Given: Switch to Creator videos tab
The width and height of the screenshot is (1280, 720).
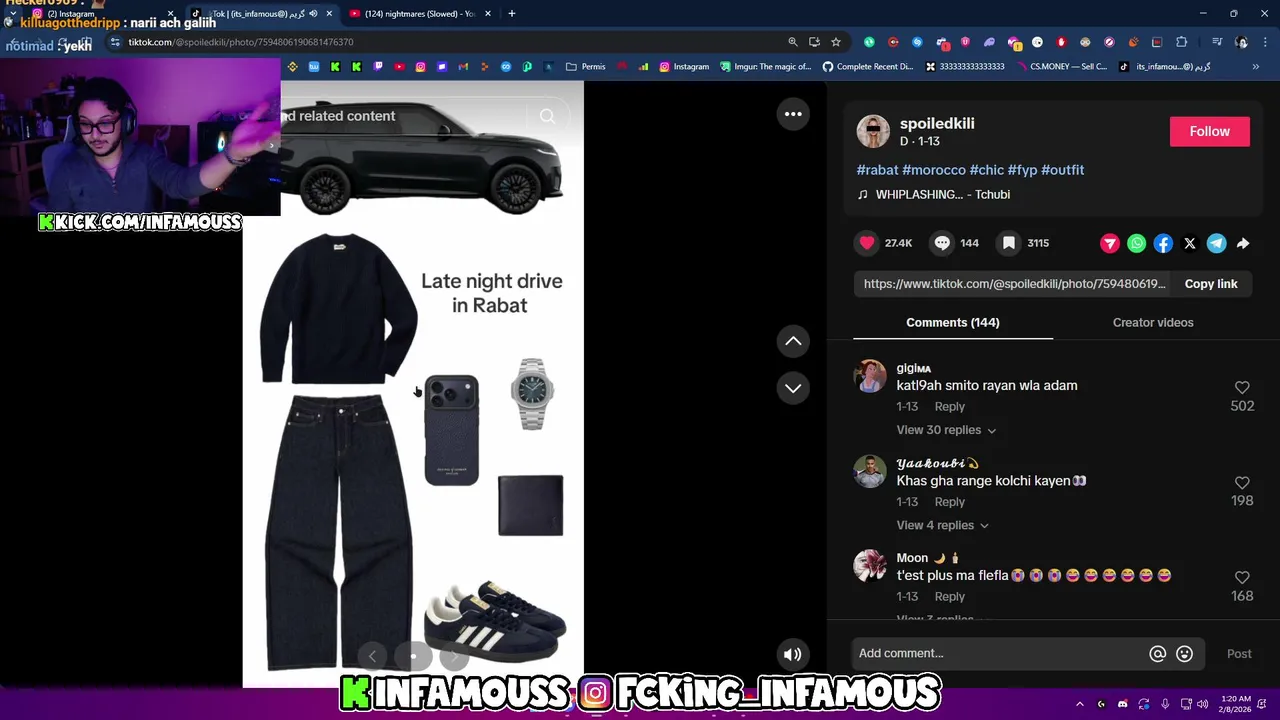Looking at the screenshot, I should [1153, 322].
